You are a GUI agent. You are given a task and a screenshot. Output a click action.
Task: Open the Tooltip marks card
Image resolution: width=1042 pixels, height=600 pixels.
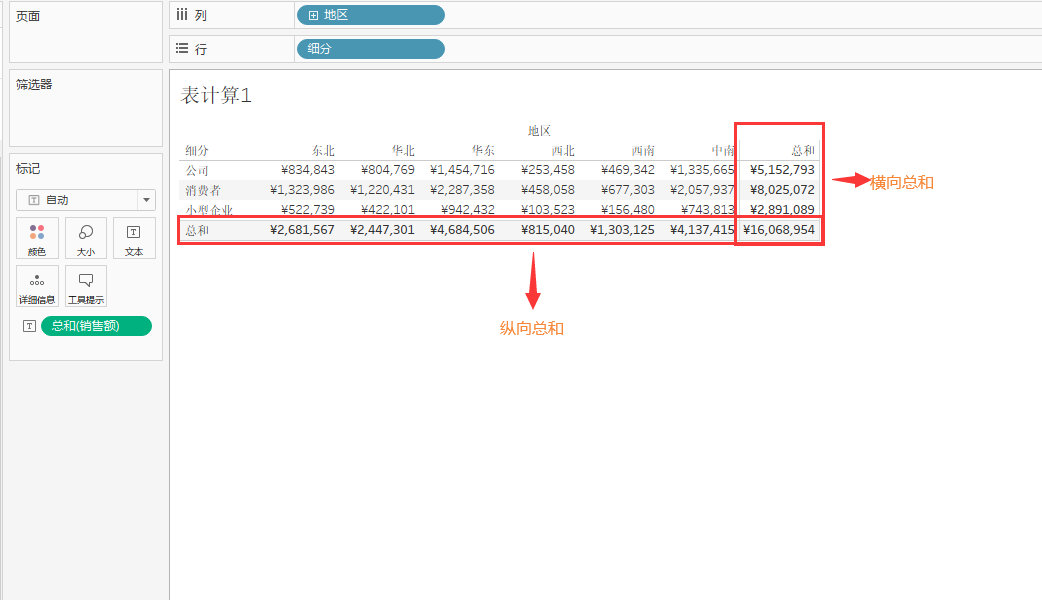[x=86, y=286]
